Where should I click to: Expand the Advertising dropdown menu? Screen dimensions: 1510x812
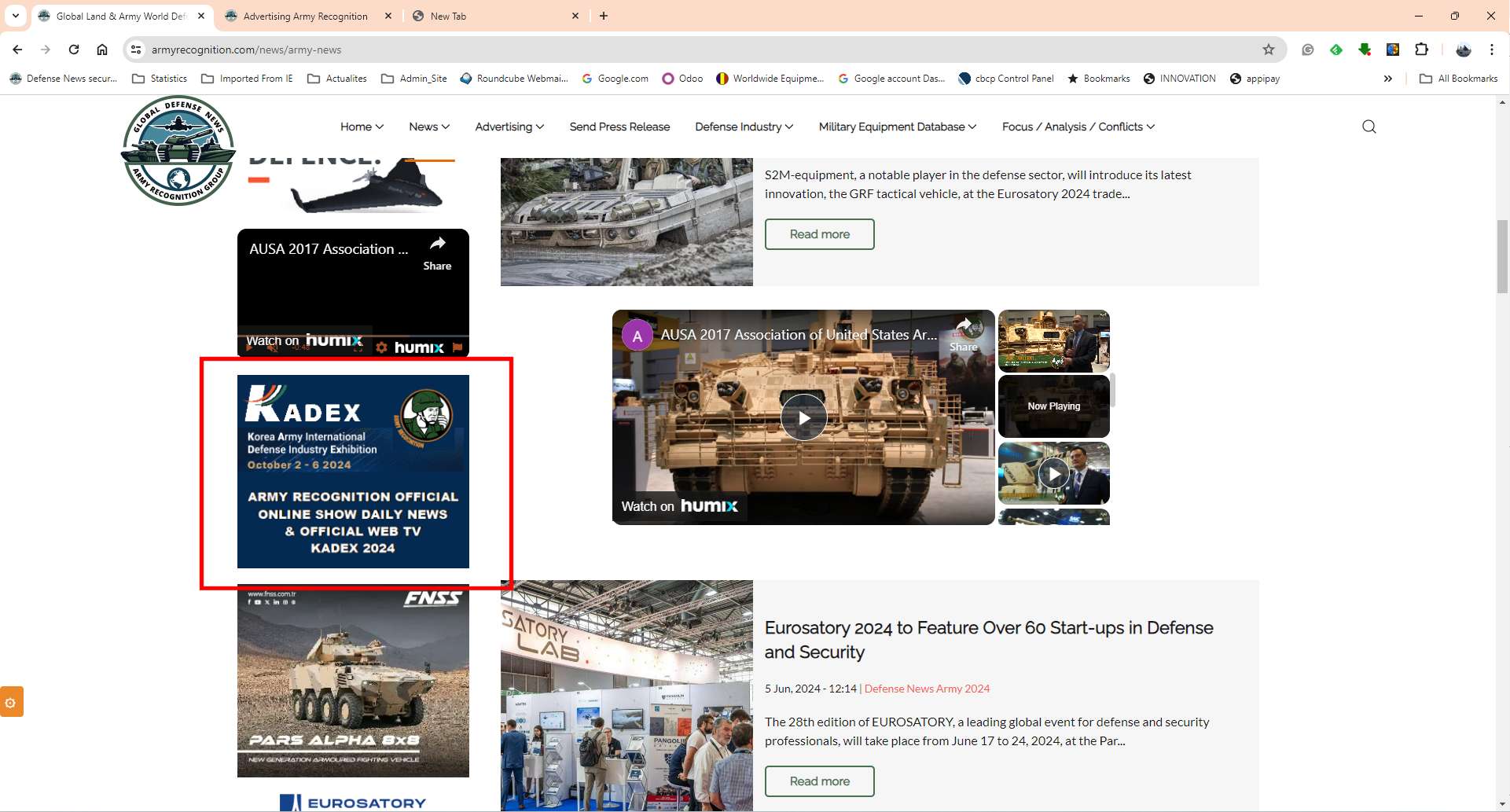[509, 127]
